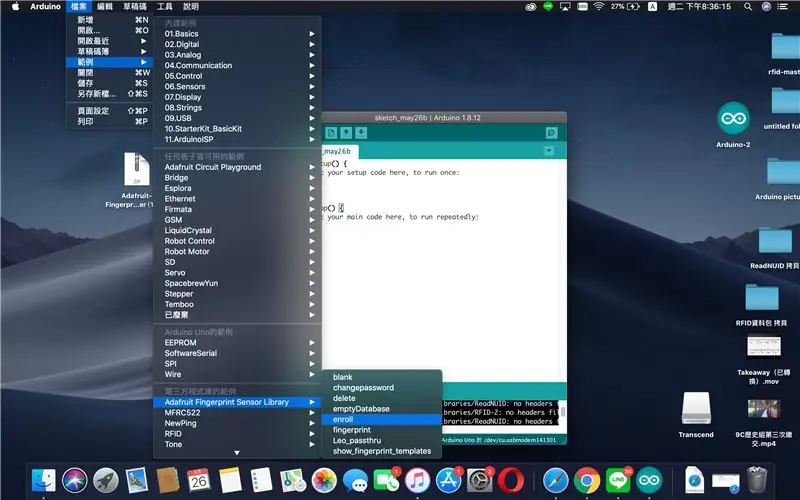
Task: Expand the 草稿碼簿 submenu arrow
Action: pyautogui.click(x=144, y=52)
